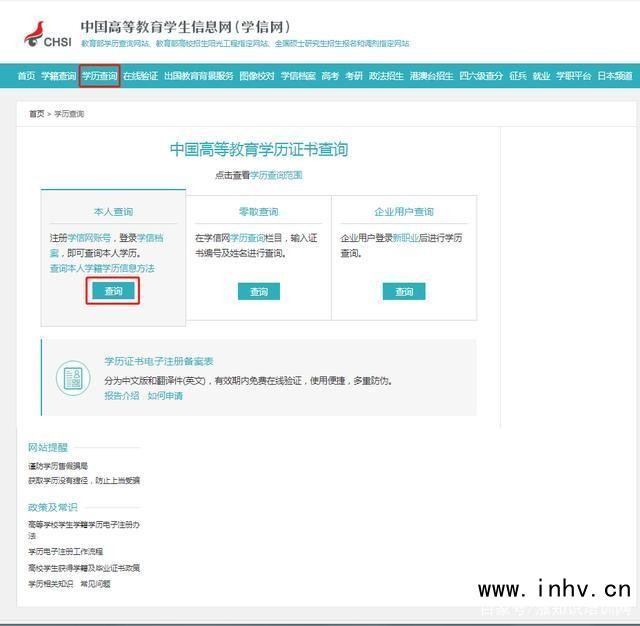Click 网站提醒 section heading

click(48, 447)
